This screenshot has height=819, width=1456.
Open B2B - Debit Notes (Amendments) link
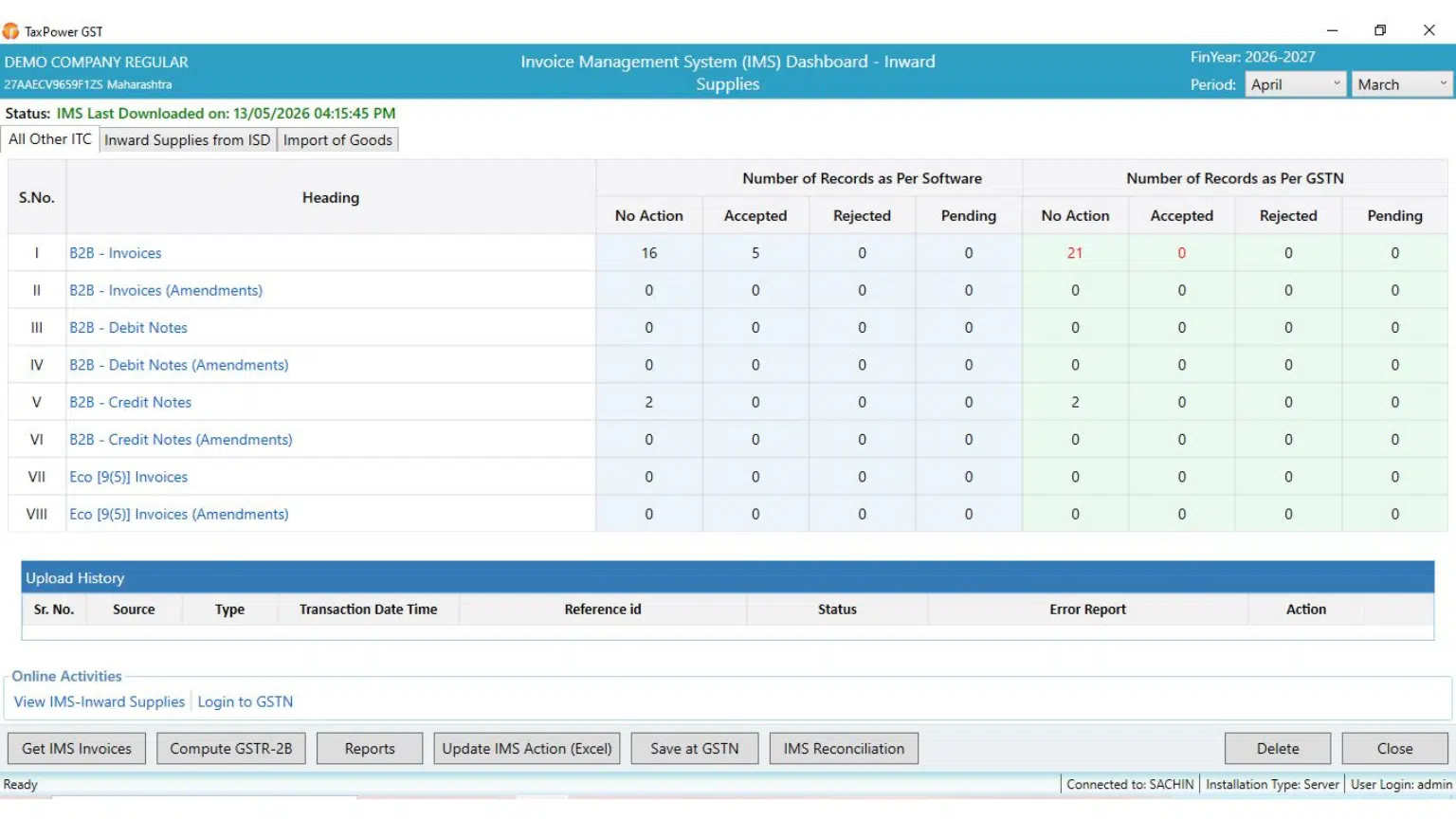pos(179,365)
